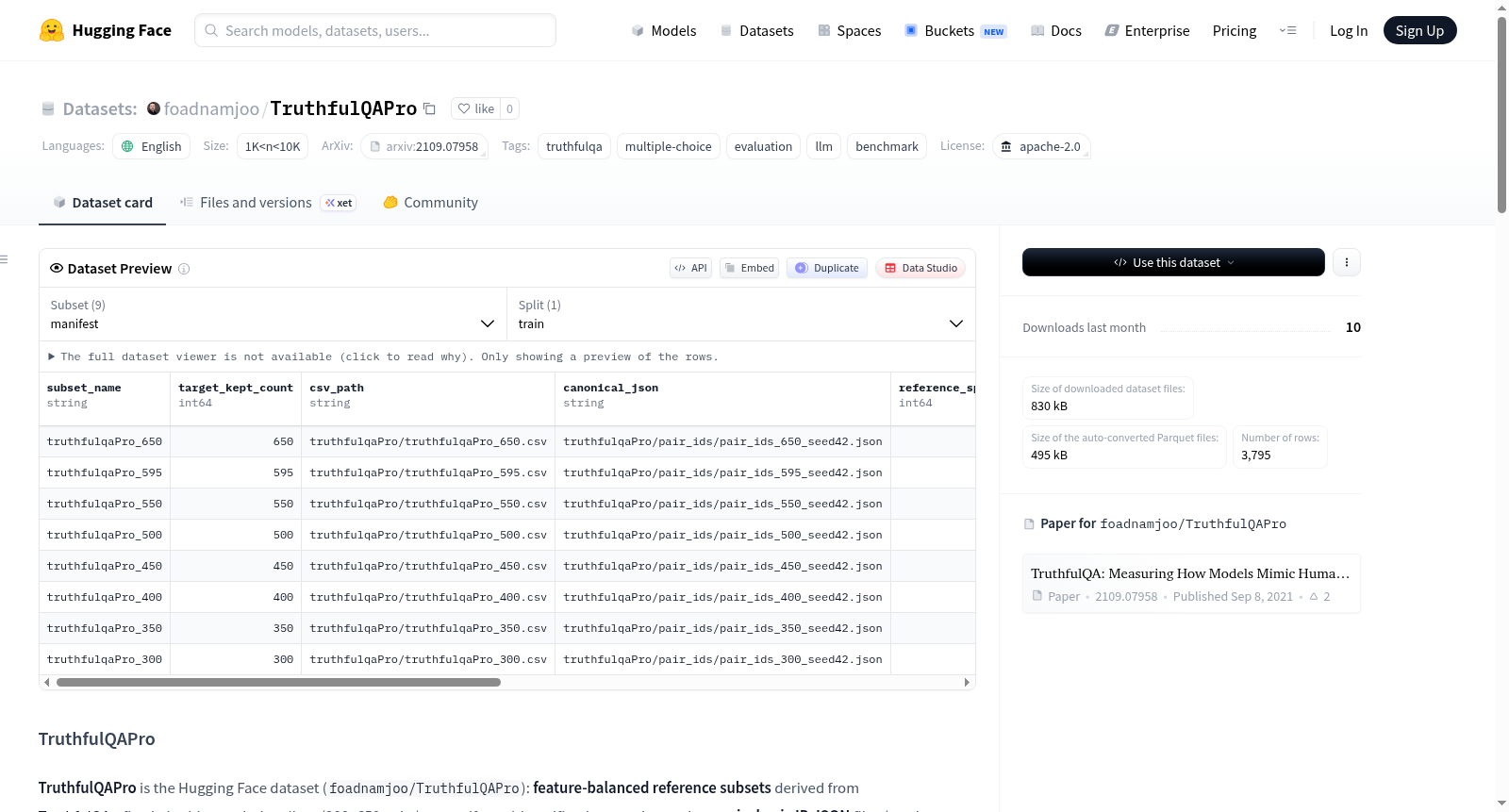Open Docs in top navigation
This screenshot has height=812, width=1509.
pyautogui.click(x=1055, y=30)
